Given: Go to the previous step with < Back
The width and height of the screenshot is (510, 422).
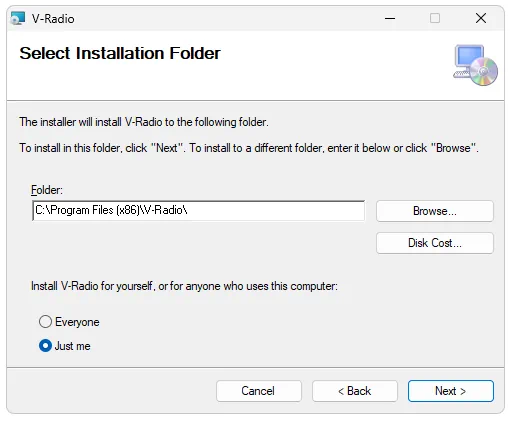Looking at the screenshot, I should click(x=355, y=391).
